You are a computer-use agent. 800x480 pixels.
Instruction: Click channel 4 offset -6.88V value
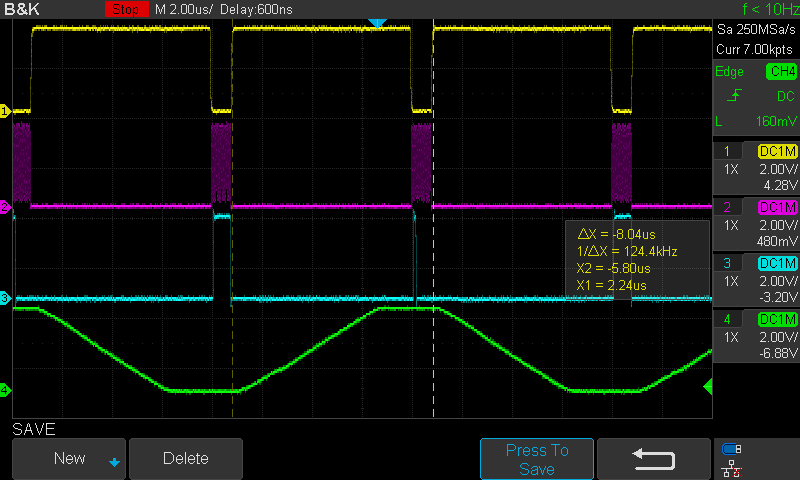coord(778,353)
